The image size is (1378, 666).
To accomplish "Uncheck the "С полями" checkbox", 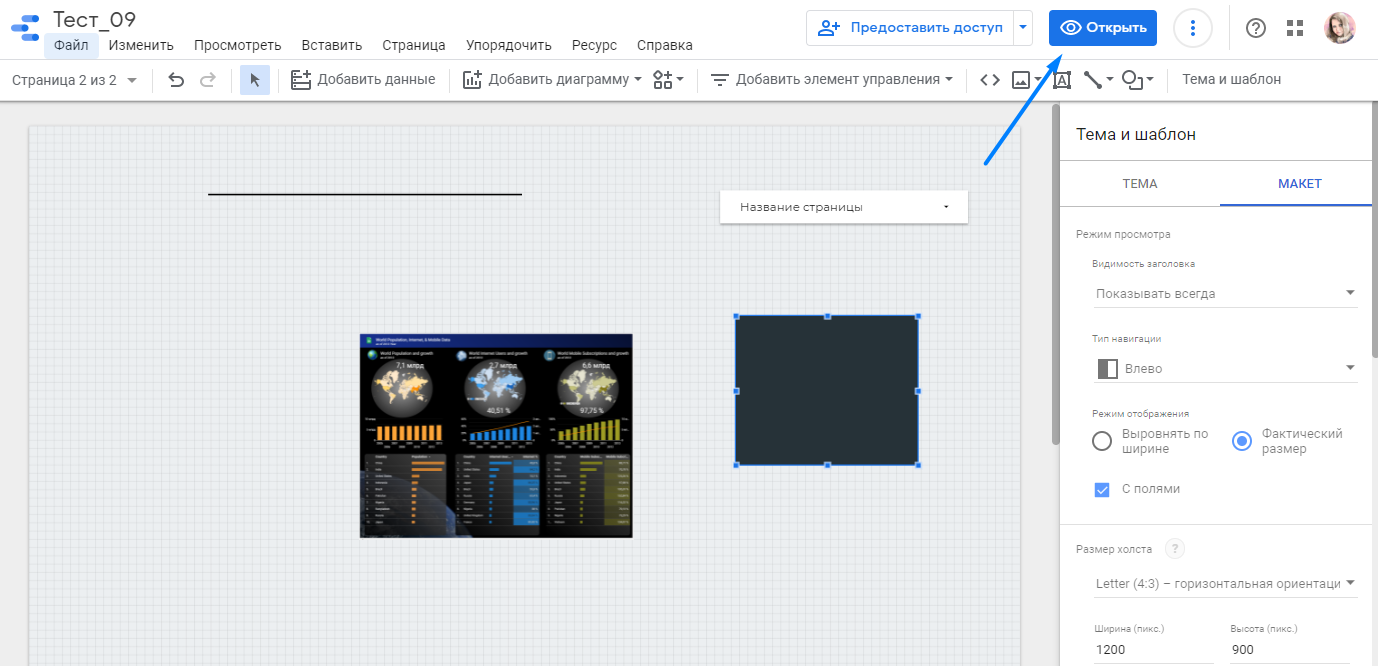I will pos(1102,489).
